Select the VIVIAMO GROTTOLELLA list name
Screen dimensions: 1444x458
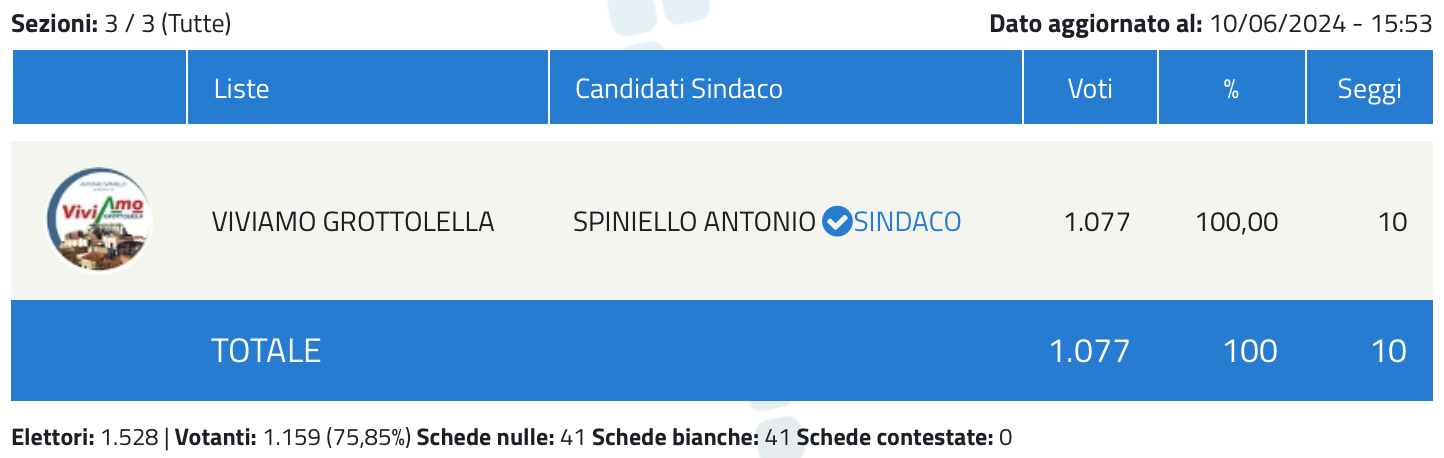click(353, 221)
